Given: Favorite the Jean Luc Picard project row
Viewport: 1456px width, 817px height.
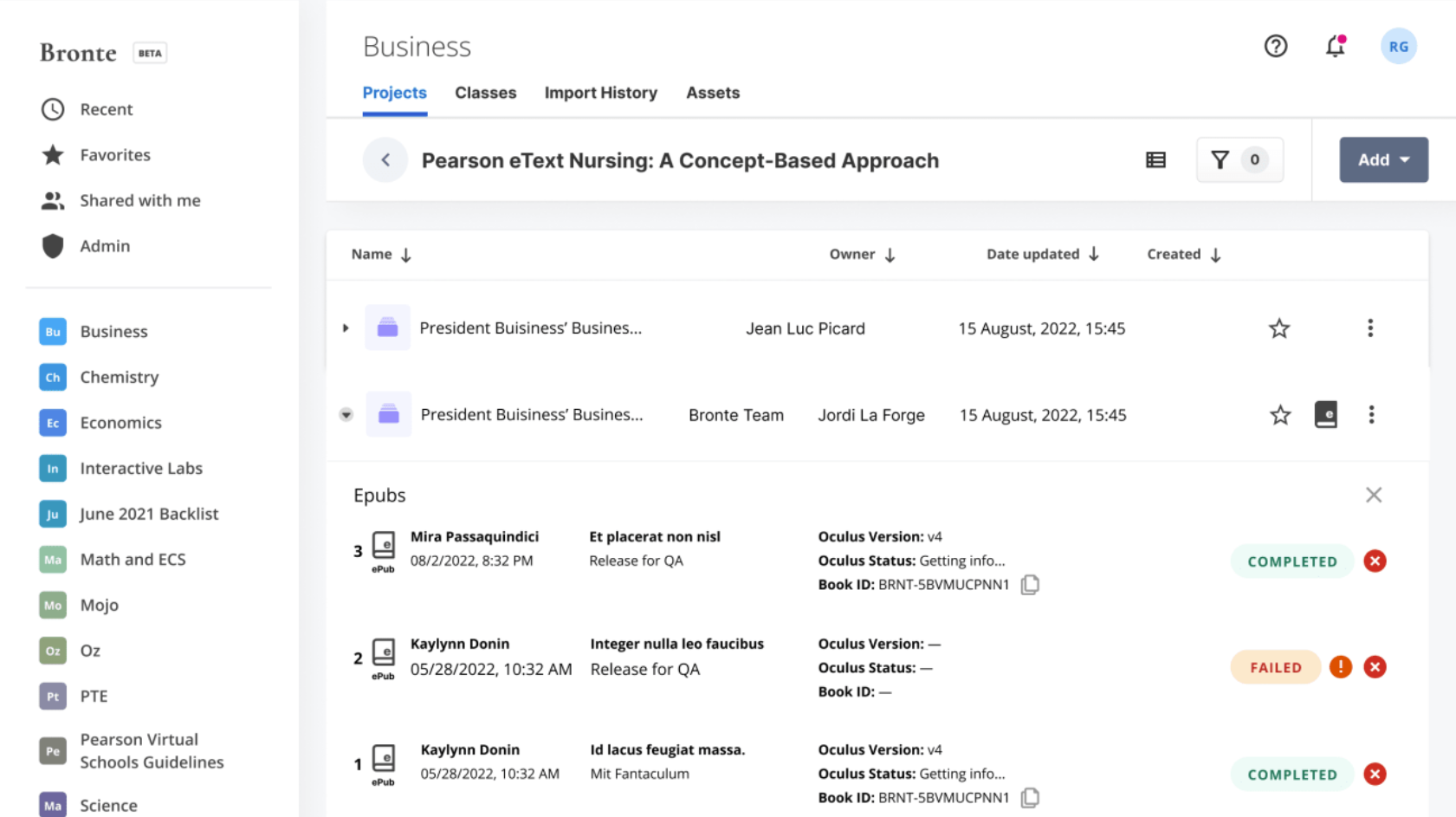Looking at the screenshot, I should tap(1279, 328).
